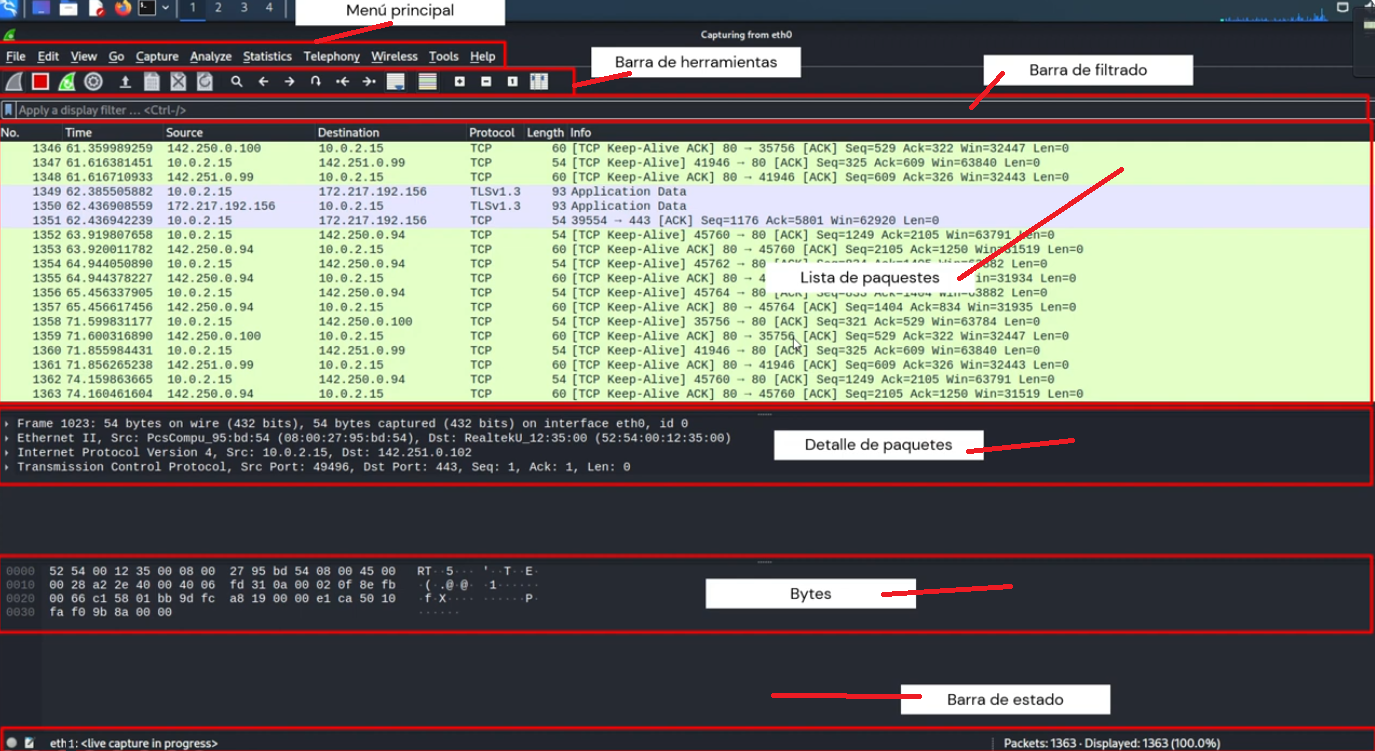Open the File menu

(x=16, y=57)
